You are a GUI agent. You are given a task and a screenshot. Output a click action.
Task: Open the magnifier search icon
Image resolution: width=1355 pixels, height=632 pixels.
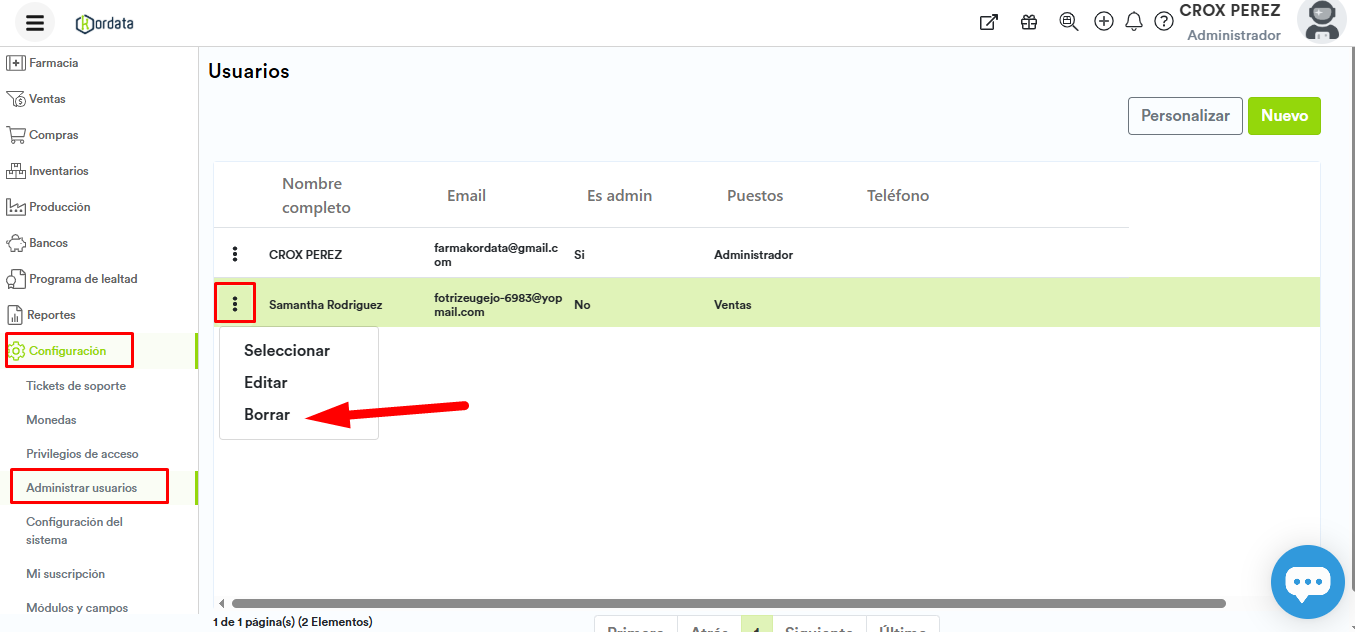1068,22
